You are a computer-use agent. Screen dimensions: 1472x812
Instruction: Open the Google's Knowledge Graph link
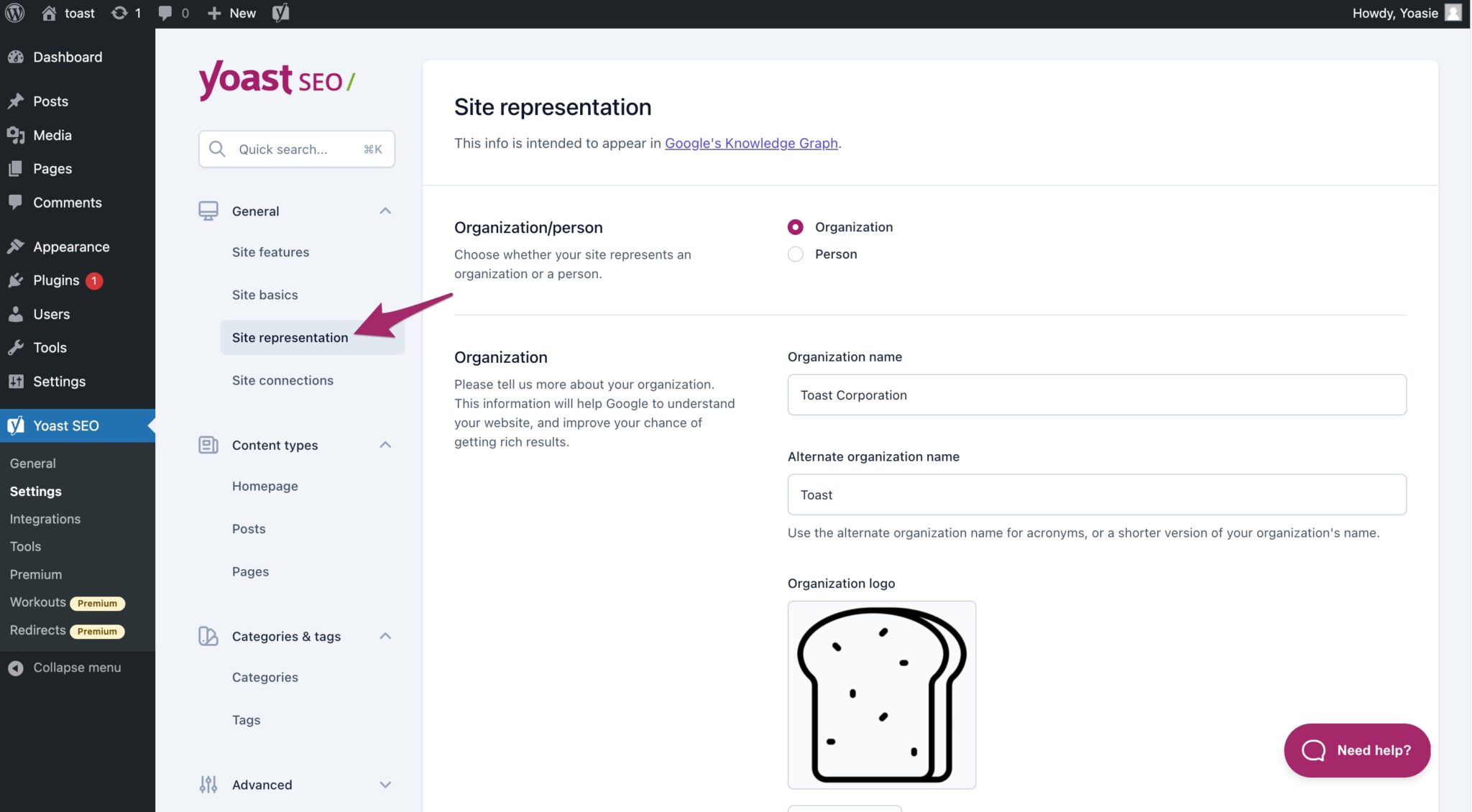tap(751, 143)
